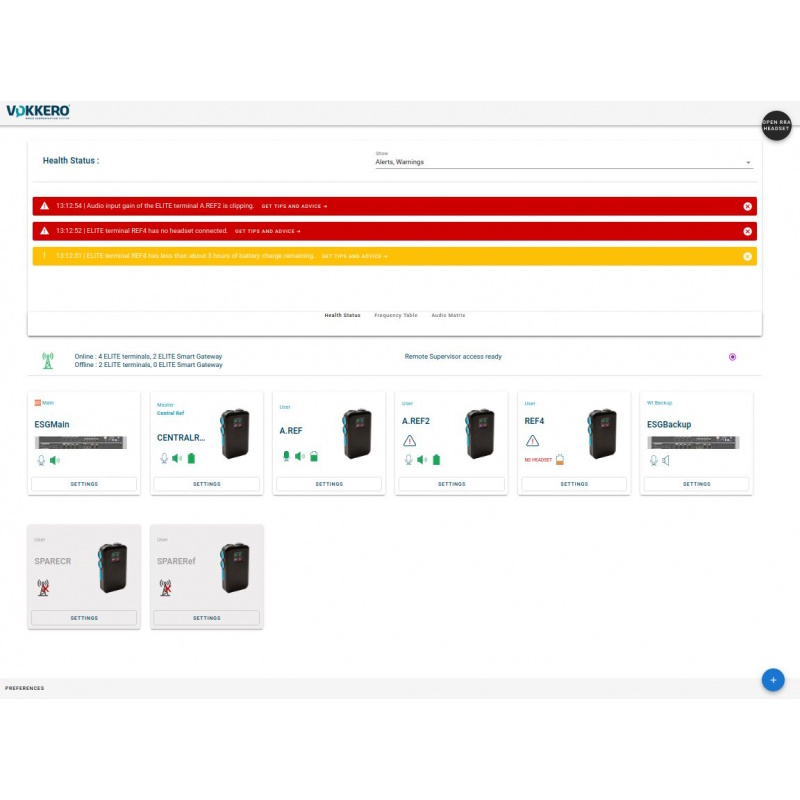This screenshot has height=800, width=800.
Task: Click the ESGMain gateway rack image
Action: click(81, 442)
